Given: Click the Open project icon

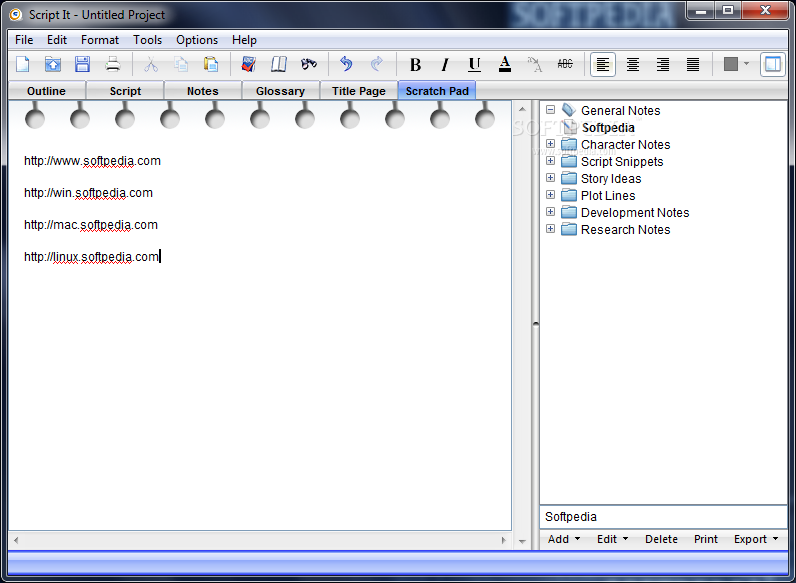Looking at the screenshot, I should [x=53, y=64].
